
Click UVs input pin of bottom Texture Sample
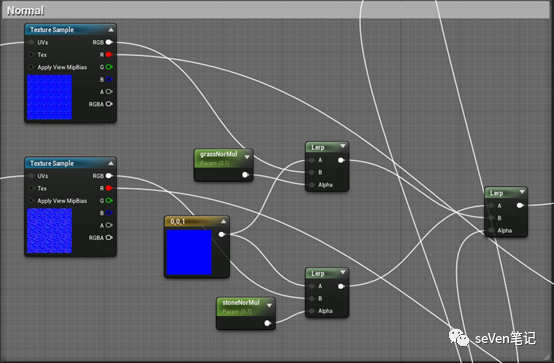(x=31, y=176)
